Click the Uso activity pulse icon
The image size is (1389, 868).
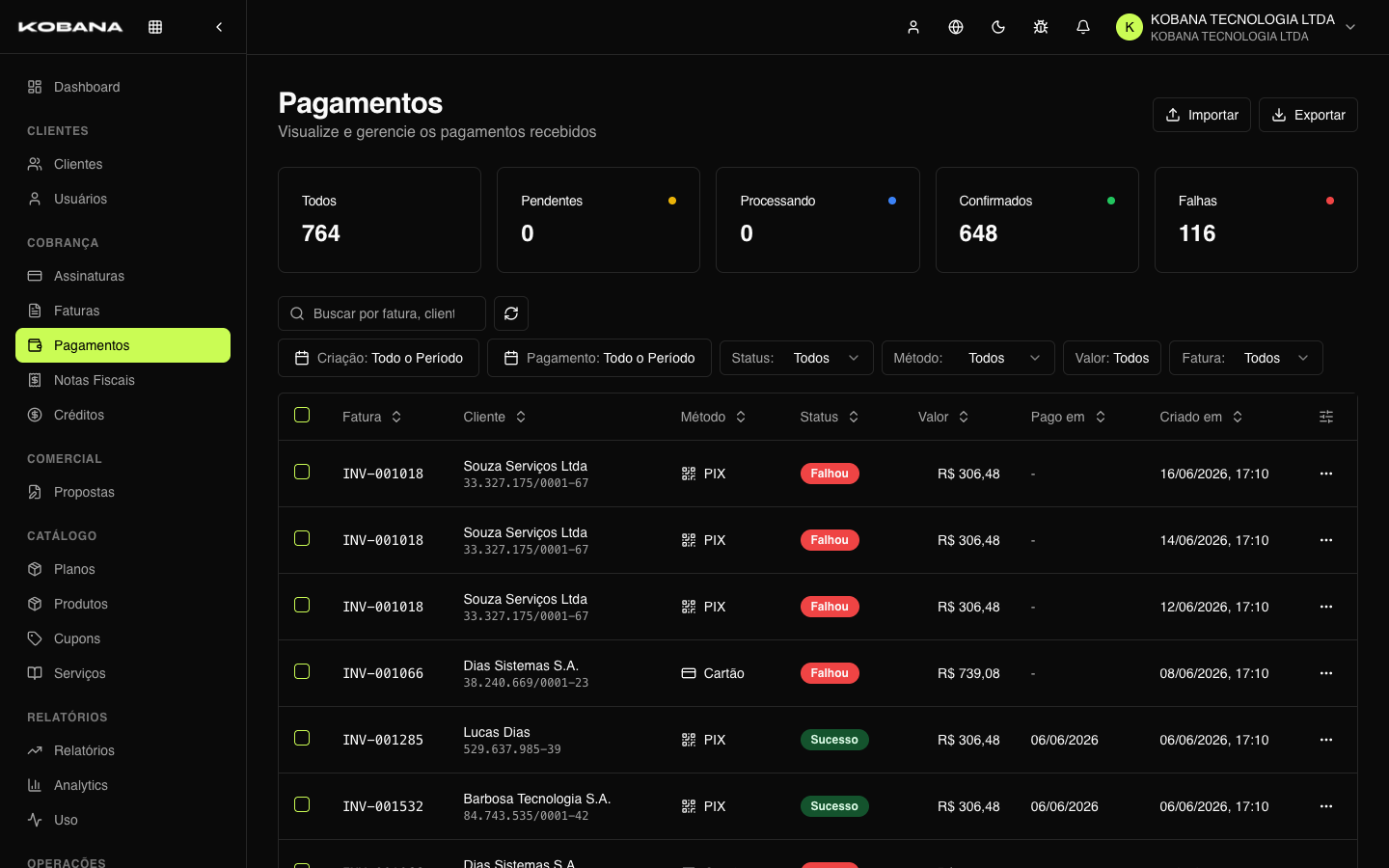coord(35,820)
